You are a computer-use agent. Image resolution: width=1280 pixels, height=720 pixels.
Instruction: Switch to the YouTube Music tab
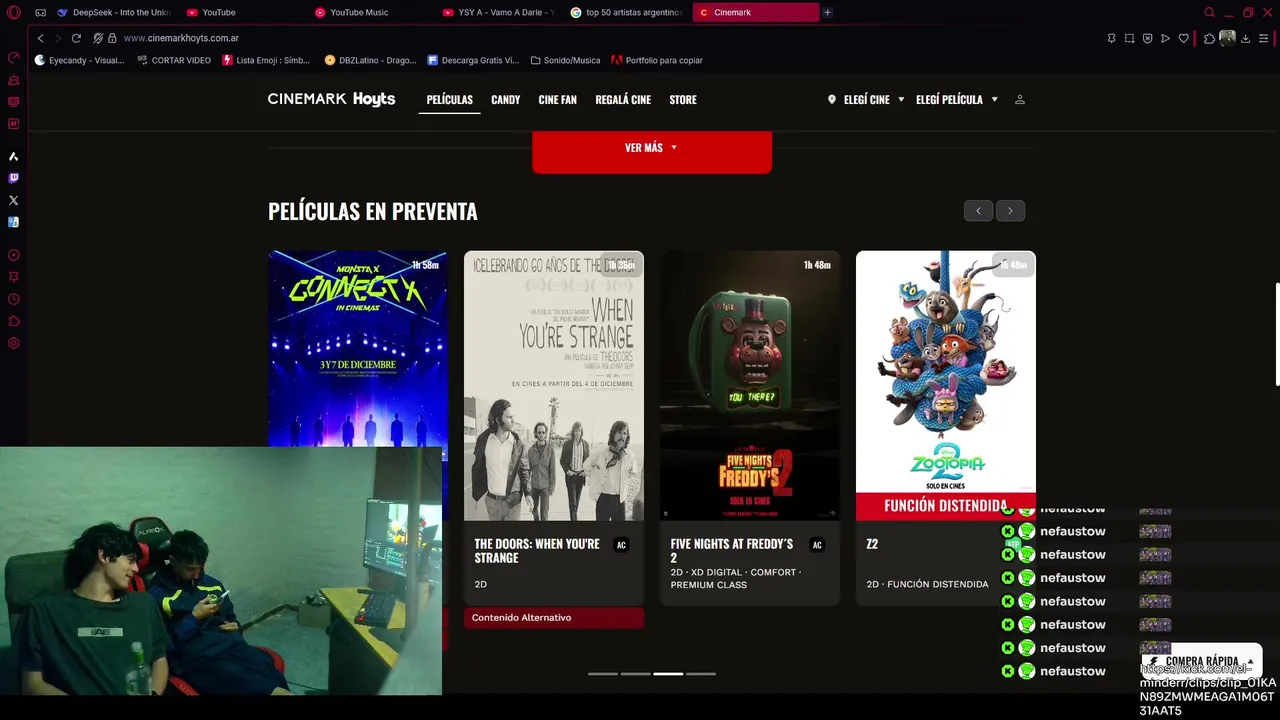point(372,12)
